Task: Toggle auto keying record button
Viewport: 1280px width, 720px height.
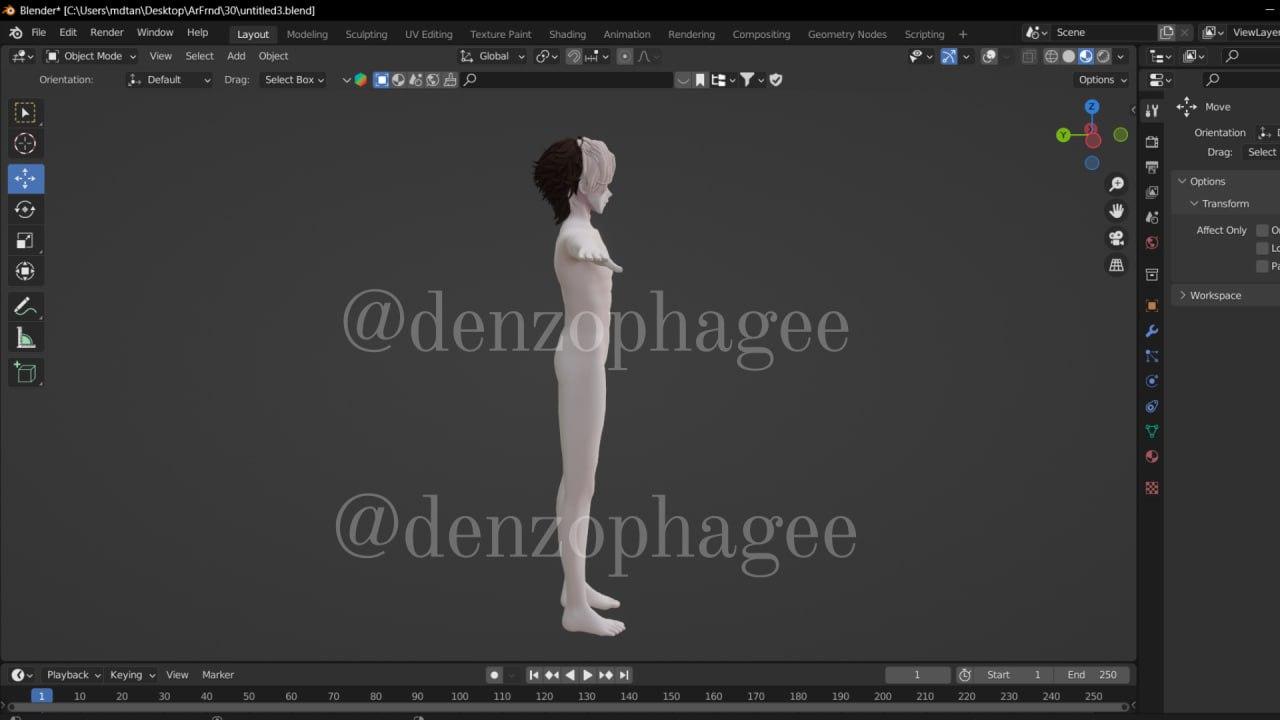Action: 494,675
